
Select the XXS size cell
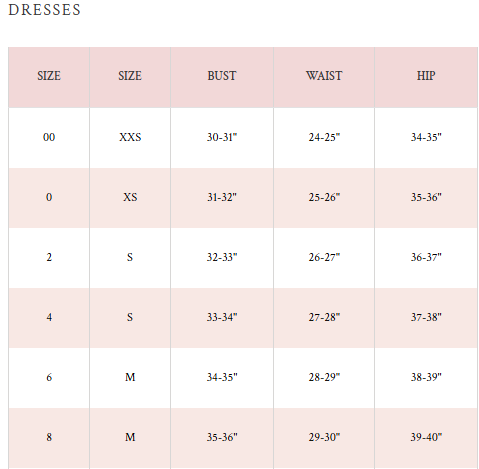point(130,137)
